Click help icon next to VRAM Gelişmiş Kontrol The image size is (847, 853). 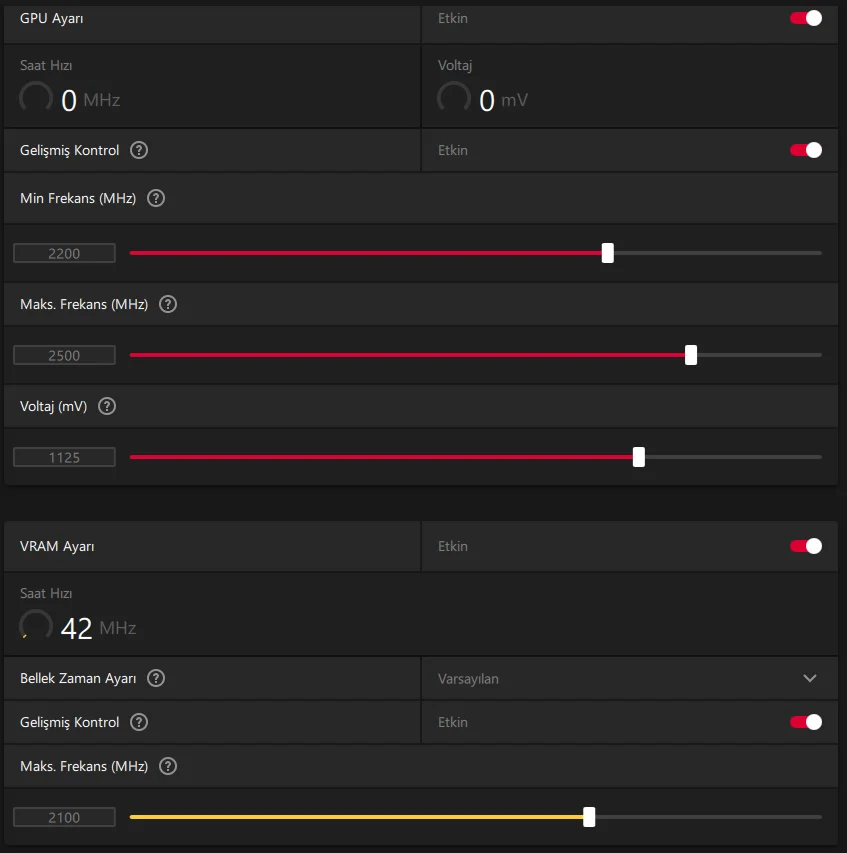pos(139,722)
